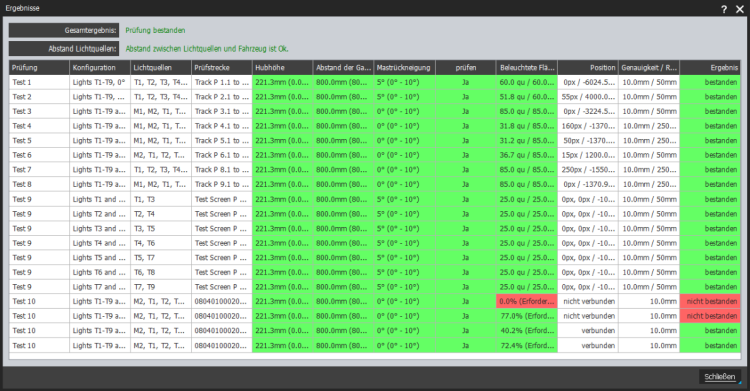Click the '36.7 qu / 85.0...' cell
This screenshot has width=750, height=391.
click(527, 155)
